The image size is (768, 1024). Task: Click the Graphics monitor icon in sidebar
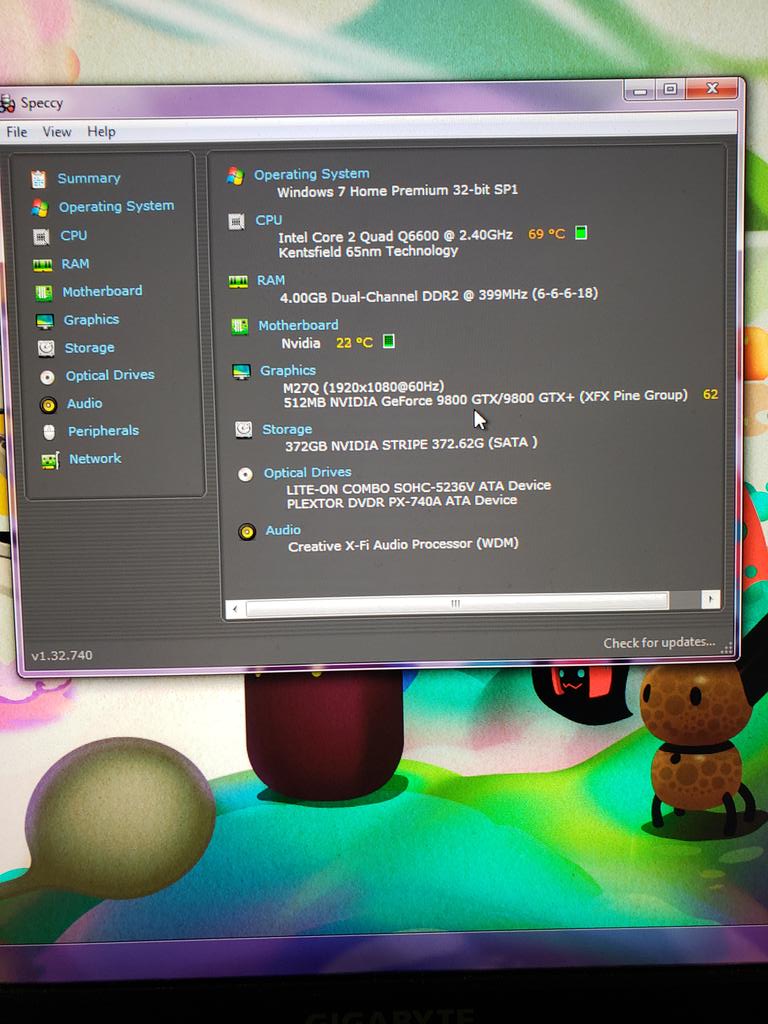[44, 321]
